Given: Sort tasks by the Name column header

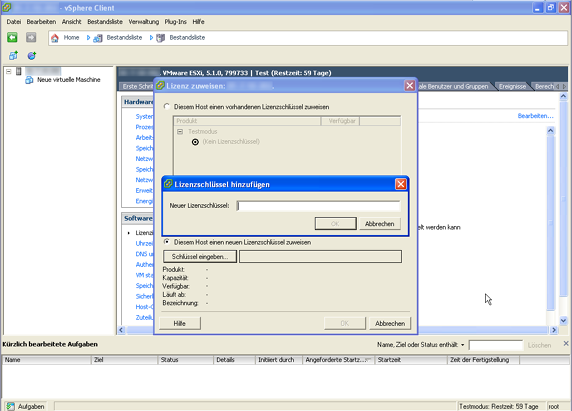Looking at the screenshot, I should tap(46, 360).
